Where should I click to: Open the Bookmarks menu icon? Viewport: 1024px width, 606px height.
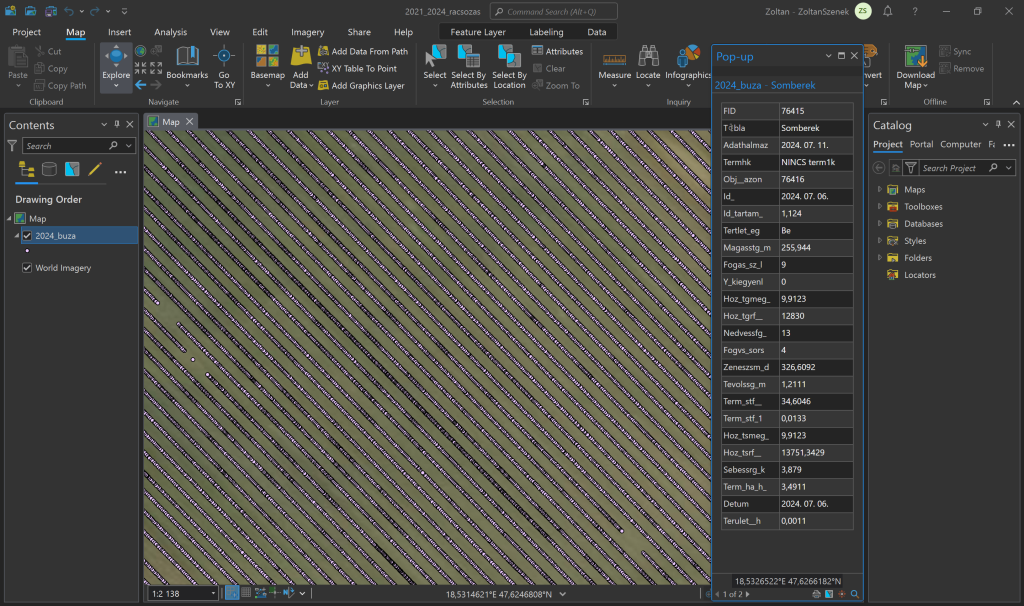(187, 58)
